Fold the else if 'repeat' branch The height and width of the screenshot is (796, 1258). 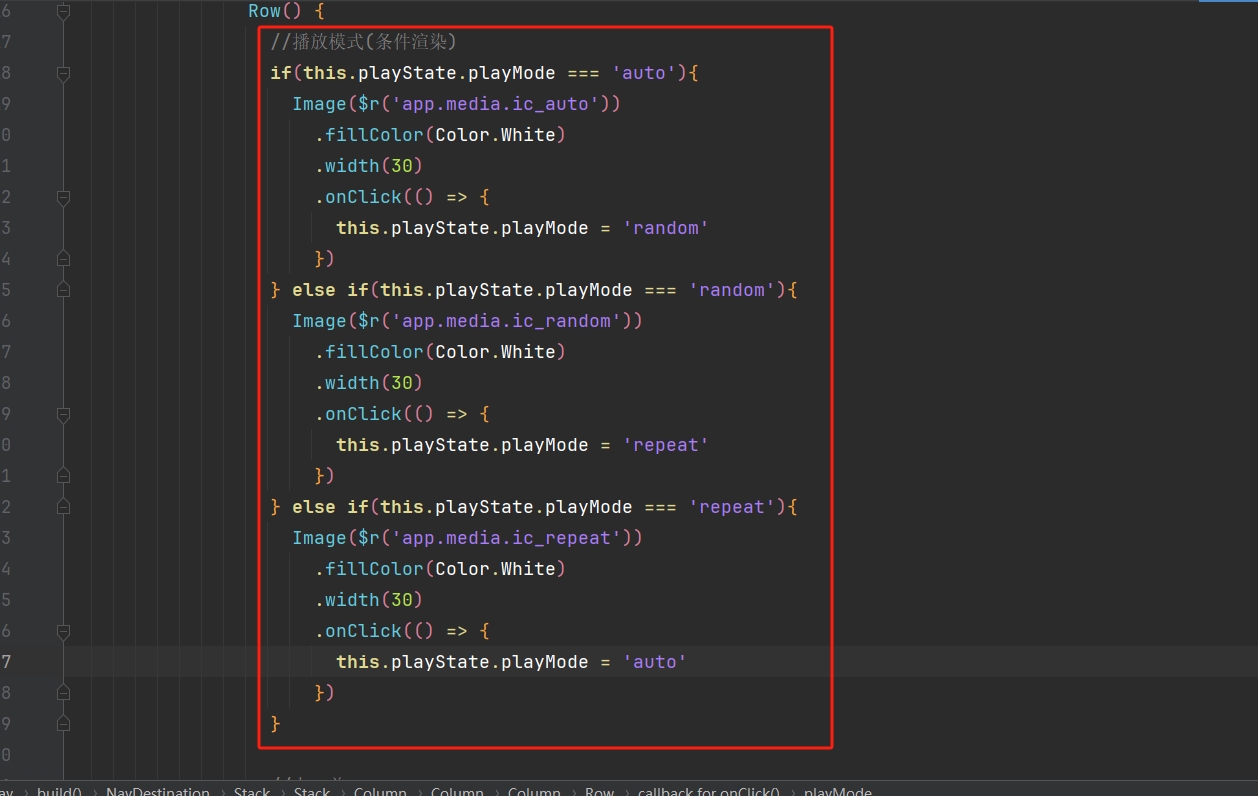click(x=64, y=507)
